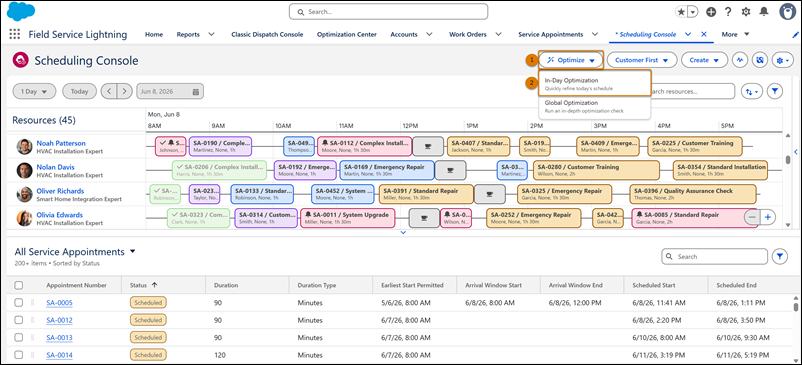
Task: Open the favorites star icon
Action: tap(682, 12)
